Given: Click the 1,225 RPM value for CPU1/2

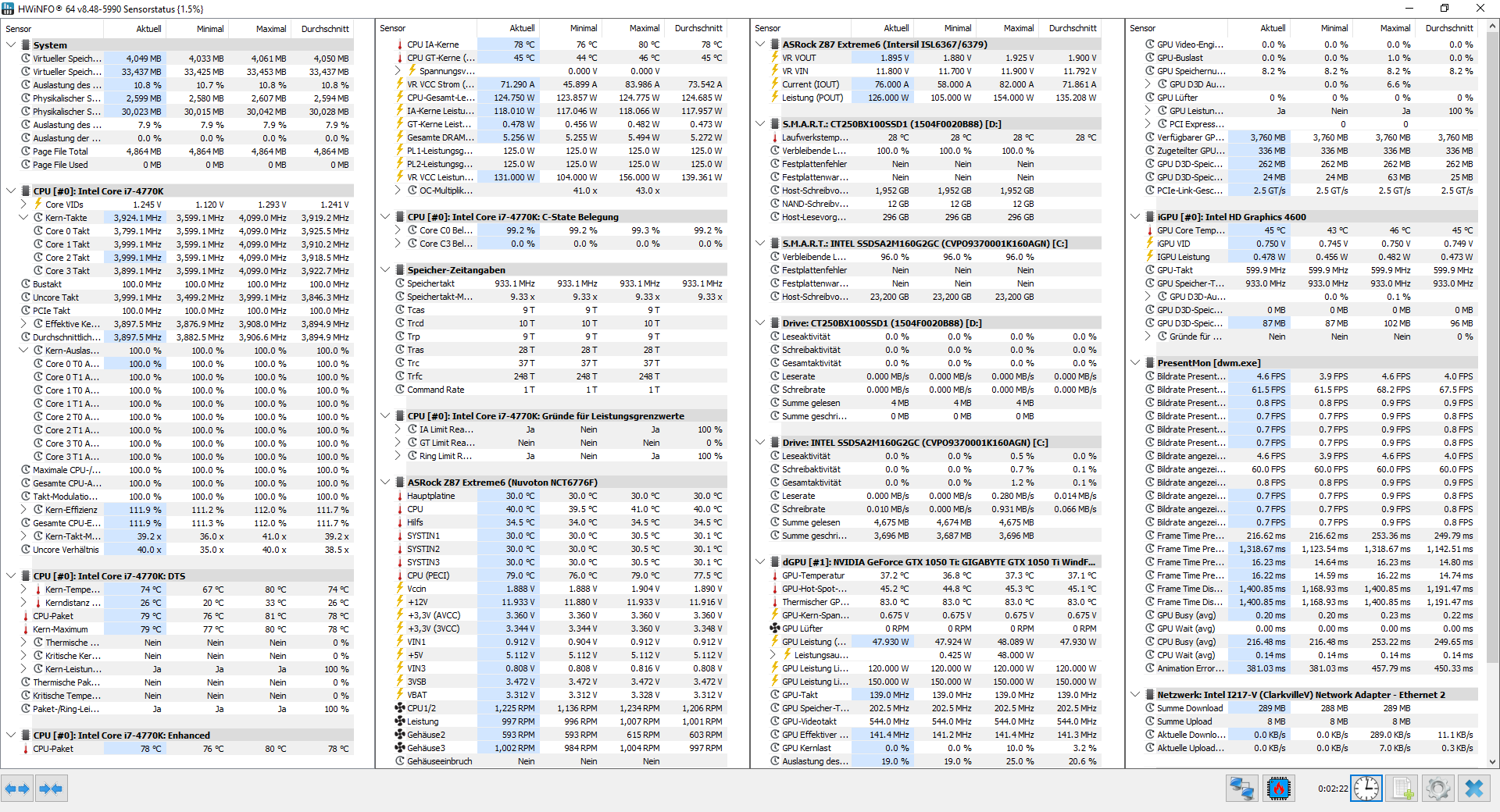Looking at the screenshot, I should [515, 708].
